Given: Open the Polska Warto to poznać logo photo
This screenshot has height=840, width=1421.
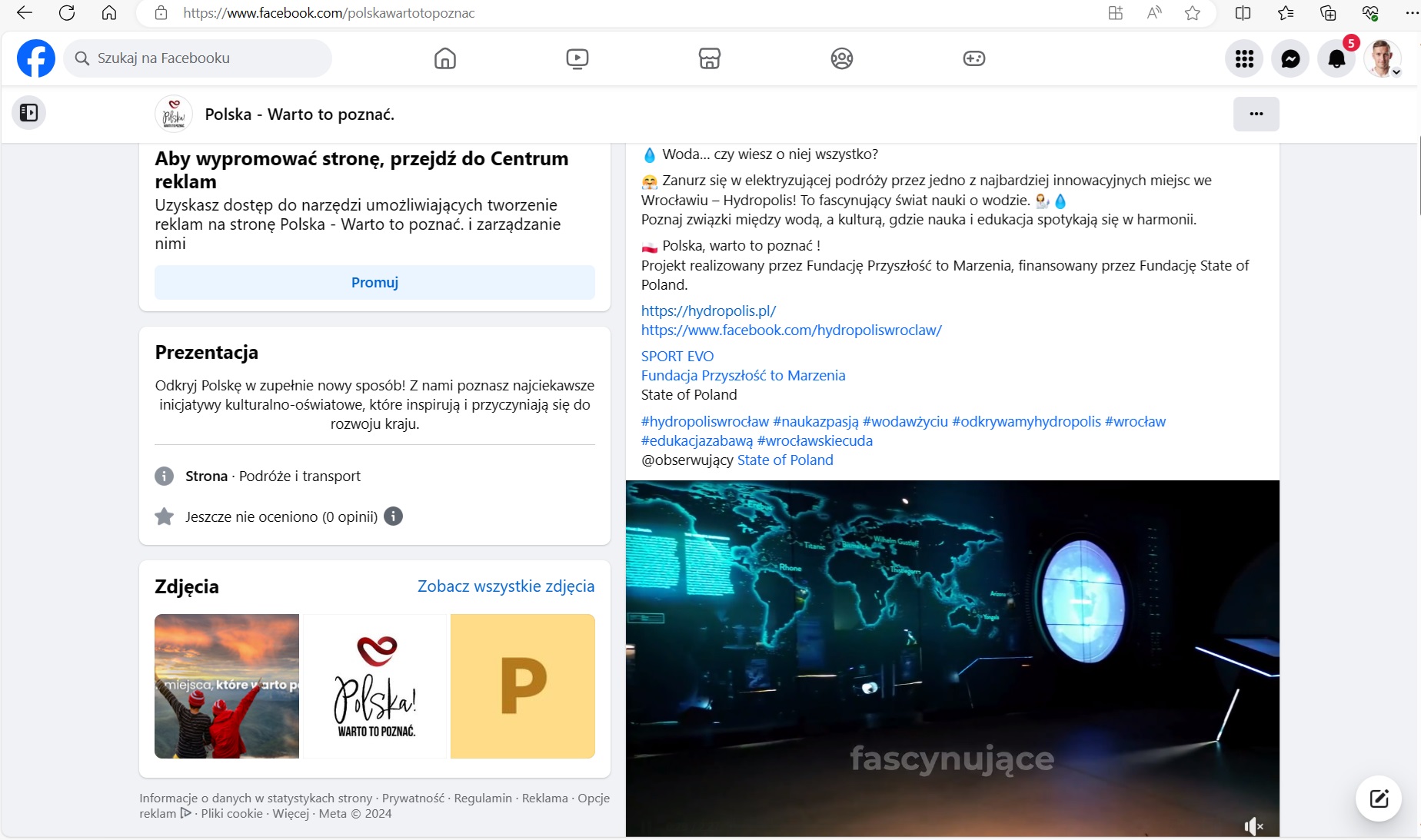Looking at the screenshot, I should tap(374, 686).
